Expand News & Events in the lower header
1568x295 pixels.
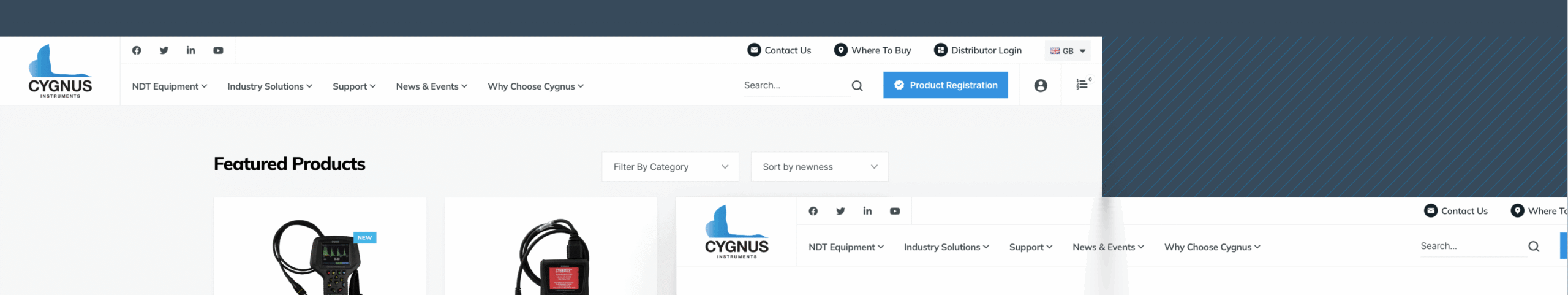pyautogui.click(x=1108, y=247)
